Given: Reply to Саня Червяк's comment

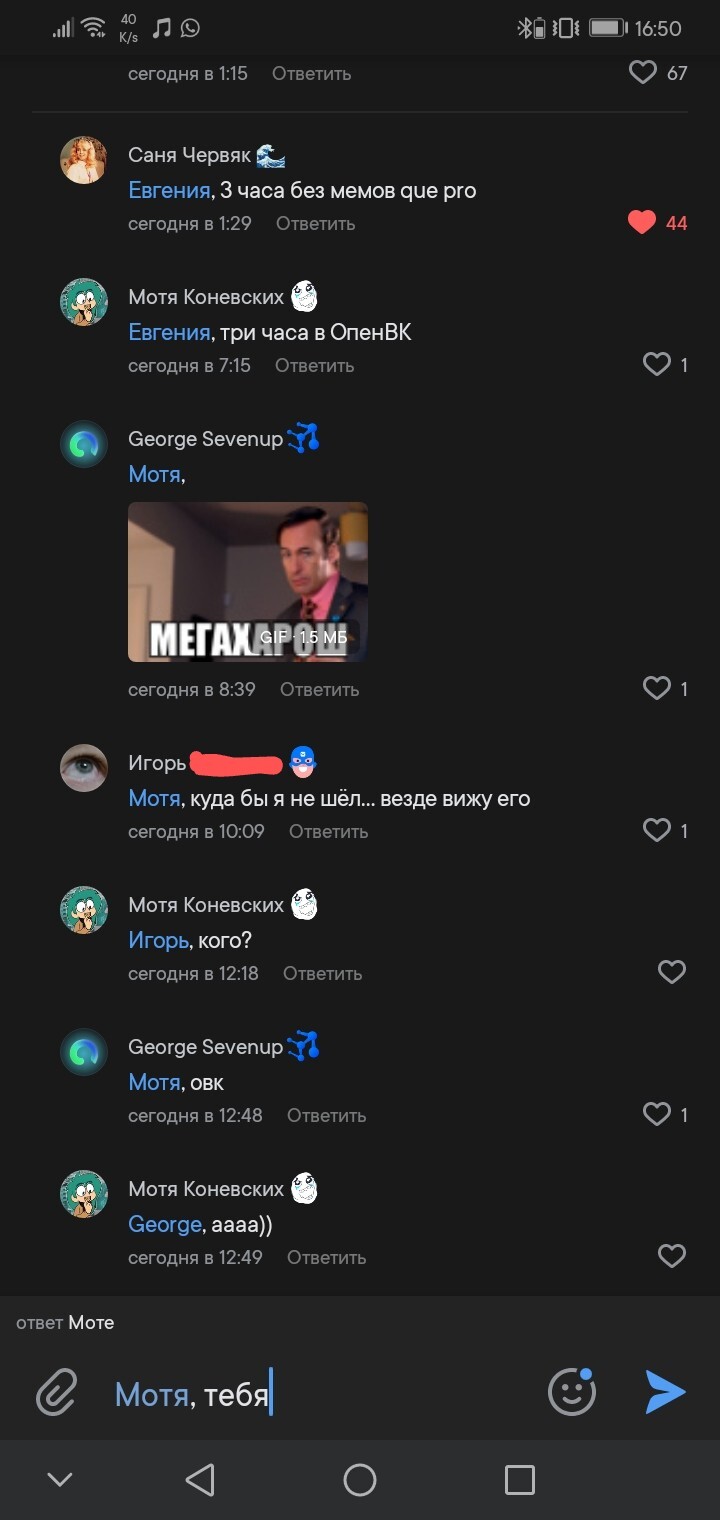Looking at the screenshot, I should point(315,224).
